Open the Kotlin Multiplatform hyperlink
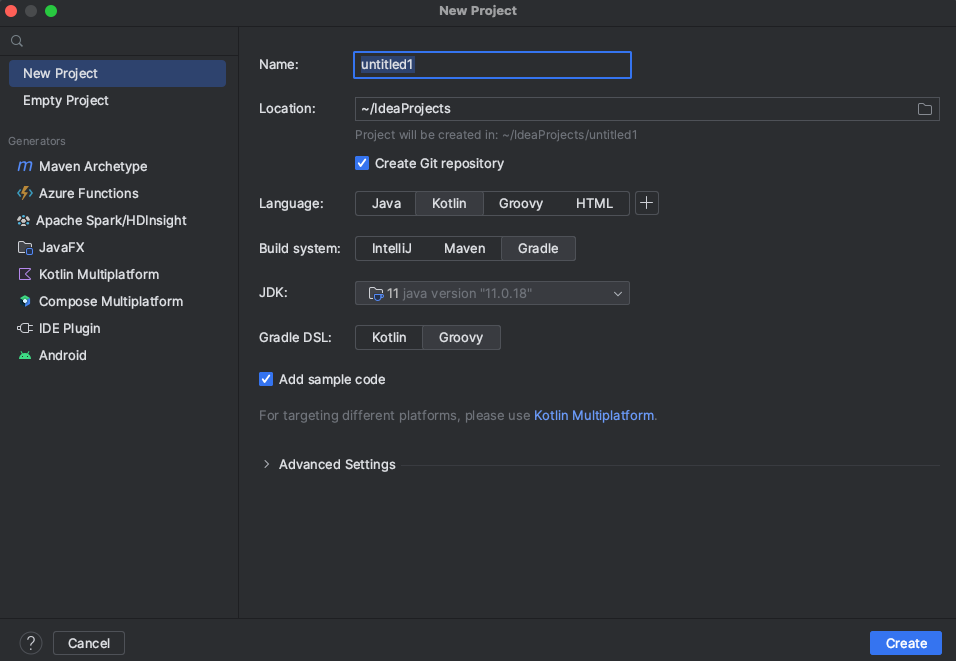Screen dimensions: 956x661 pyautogui.click(x=594, y=415)
